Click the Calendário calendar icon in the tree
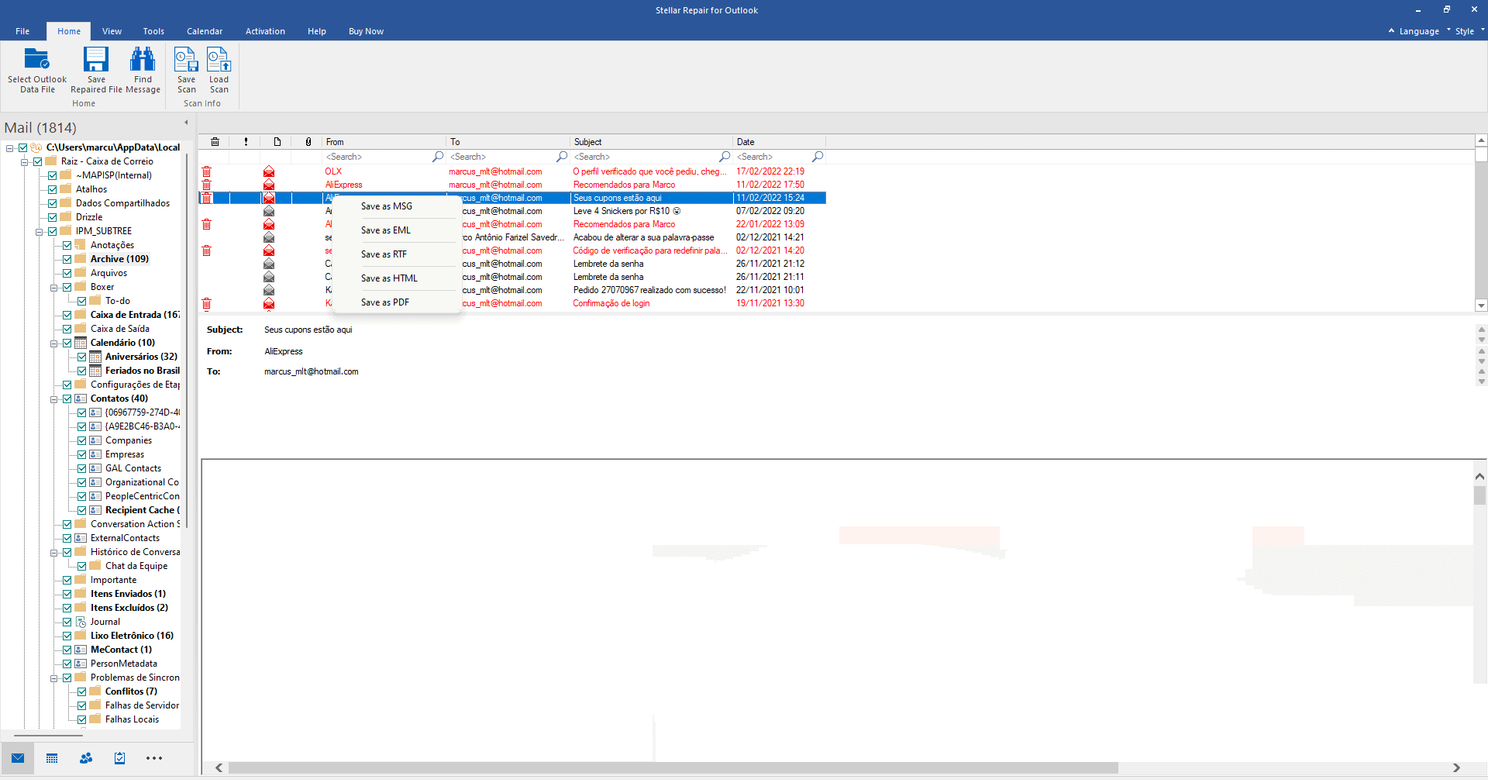Image resolution: width=1488 pixels, height=780 pixels. pyautogui.click(x=81, y=342)
